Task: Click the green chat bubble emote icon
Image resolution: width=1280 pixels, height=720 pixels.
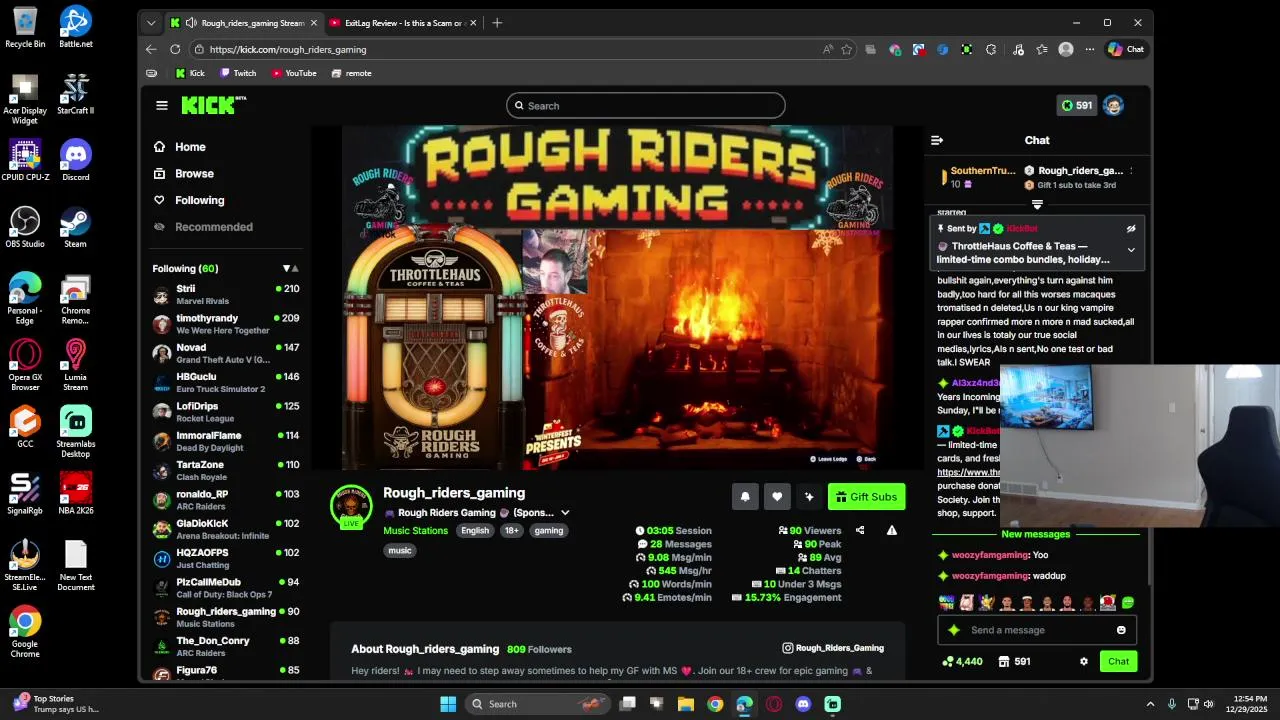Action: [1128, 603]
